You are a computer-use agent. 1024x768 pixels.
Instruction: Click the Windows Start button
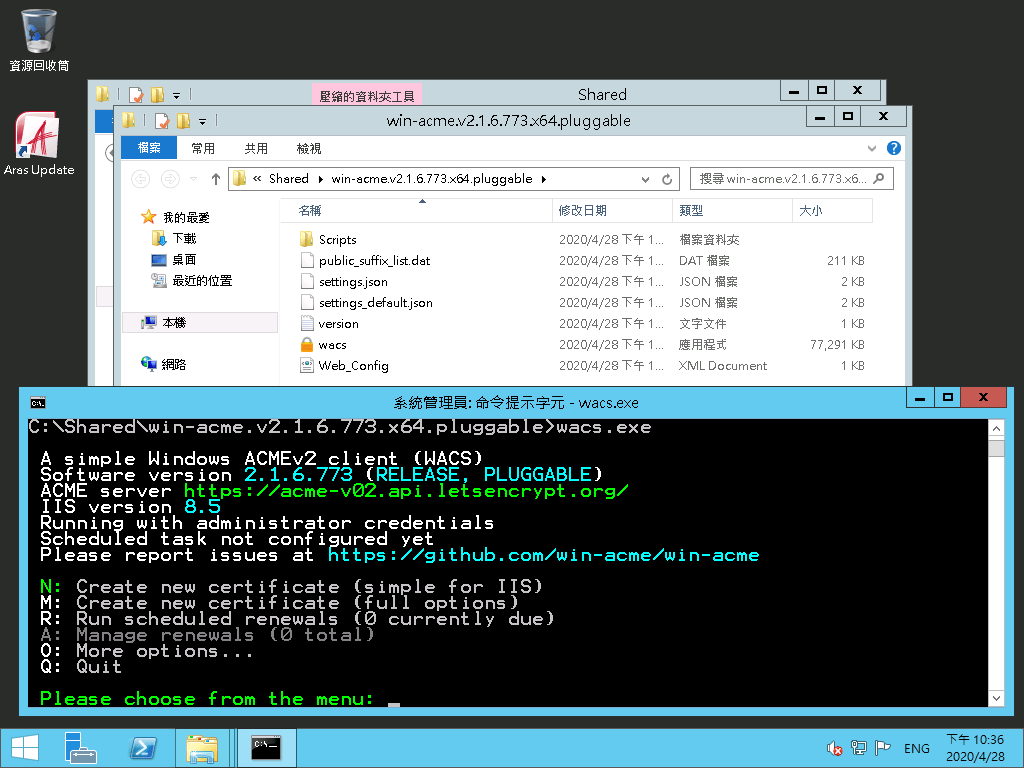coord(24,748)
